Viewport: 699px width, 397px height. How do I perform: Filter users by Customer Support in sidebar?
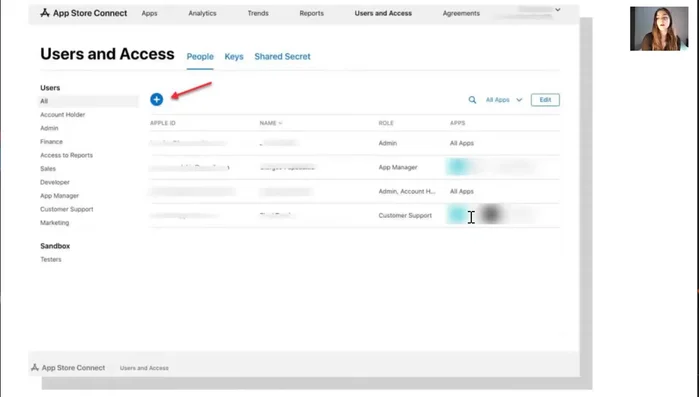click(x=66, y=209)
